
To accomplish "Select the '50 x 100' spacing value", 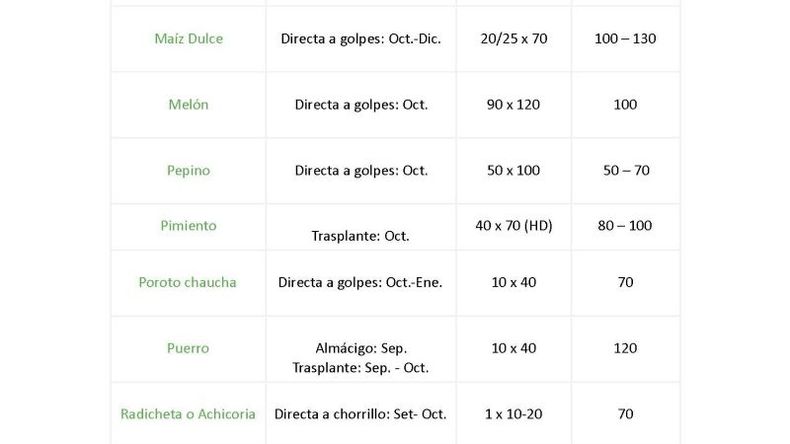I will click(513, 170).
